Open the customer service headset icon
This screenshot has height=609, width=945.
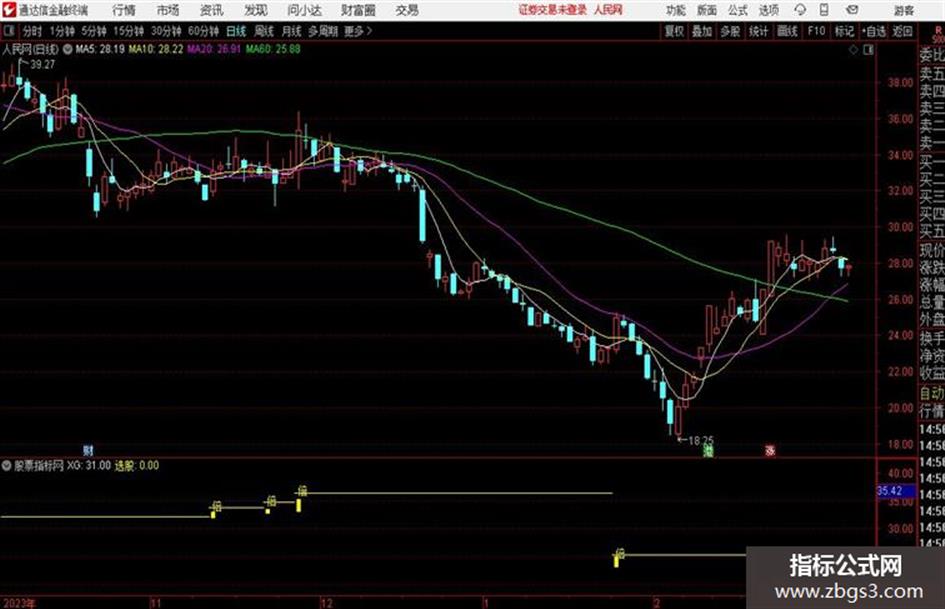tap(800, 10)
